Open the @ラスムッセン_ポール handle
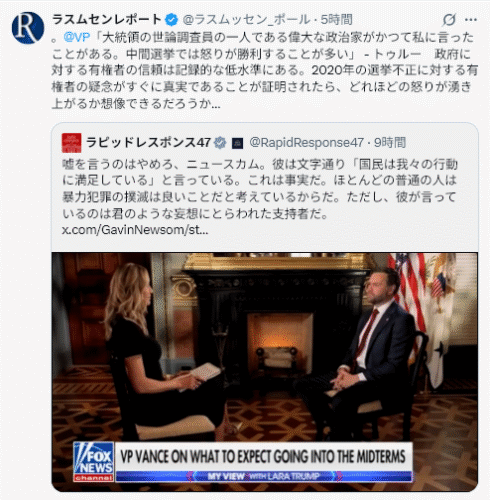The height and width of the screenshot is (500, 490). click(x=246, y=20)
